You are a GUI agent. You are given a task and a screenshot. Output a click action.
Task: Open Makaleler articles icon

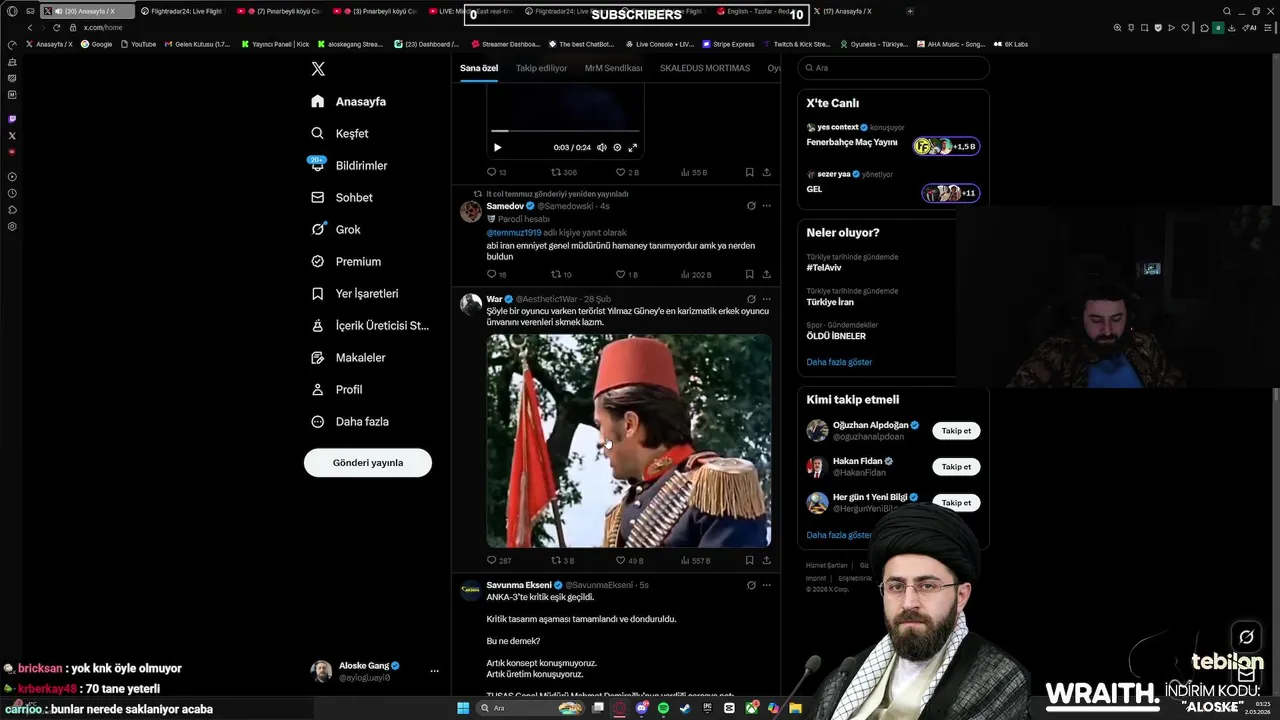pos(318,357)
